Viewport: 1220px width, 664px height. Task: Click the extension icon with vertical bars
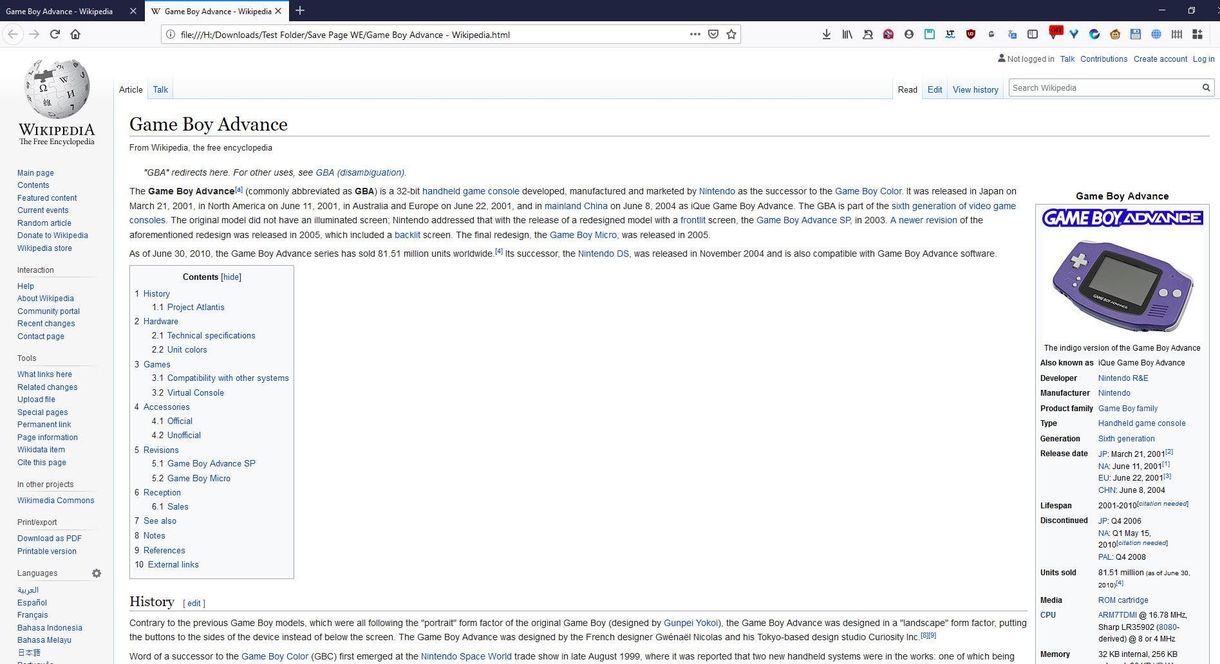[1176, 34]
